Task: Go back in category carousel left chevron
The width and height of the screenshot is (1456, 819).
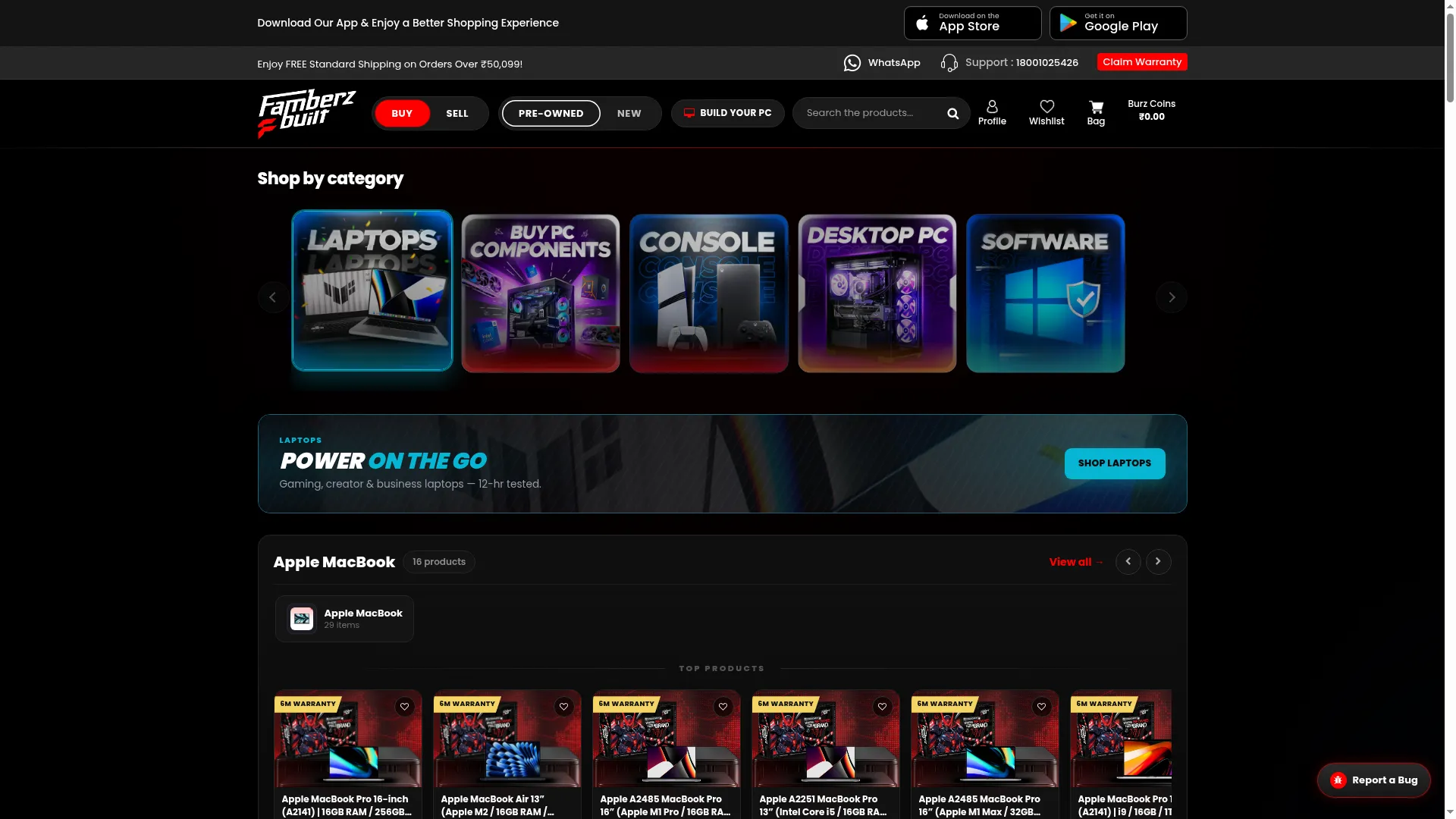Action: (x=273, y=297)
